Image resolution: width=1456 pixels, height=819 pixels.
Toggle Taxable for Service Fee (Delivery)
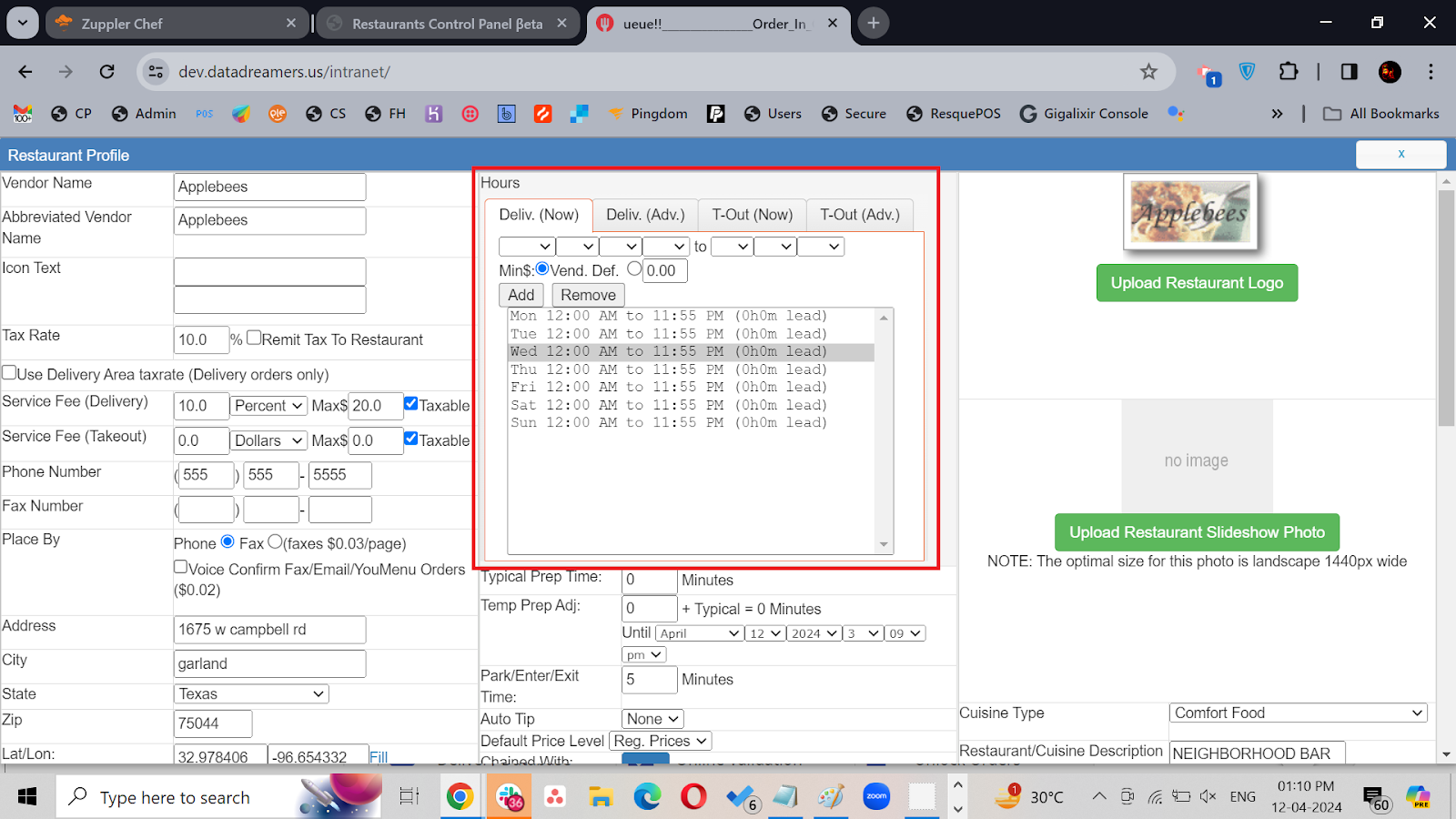click(x=411, y=403)
